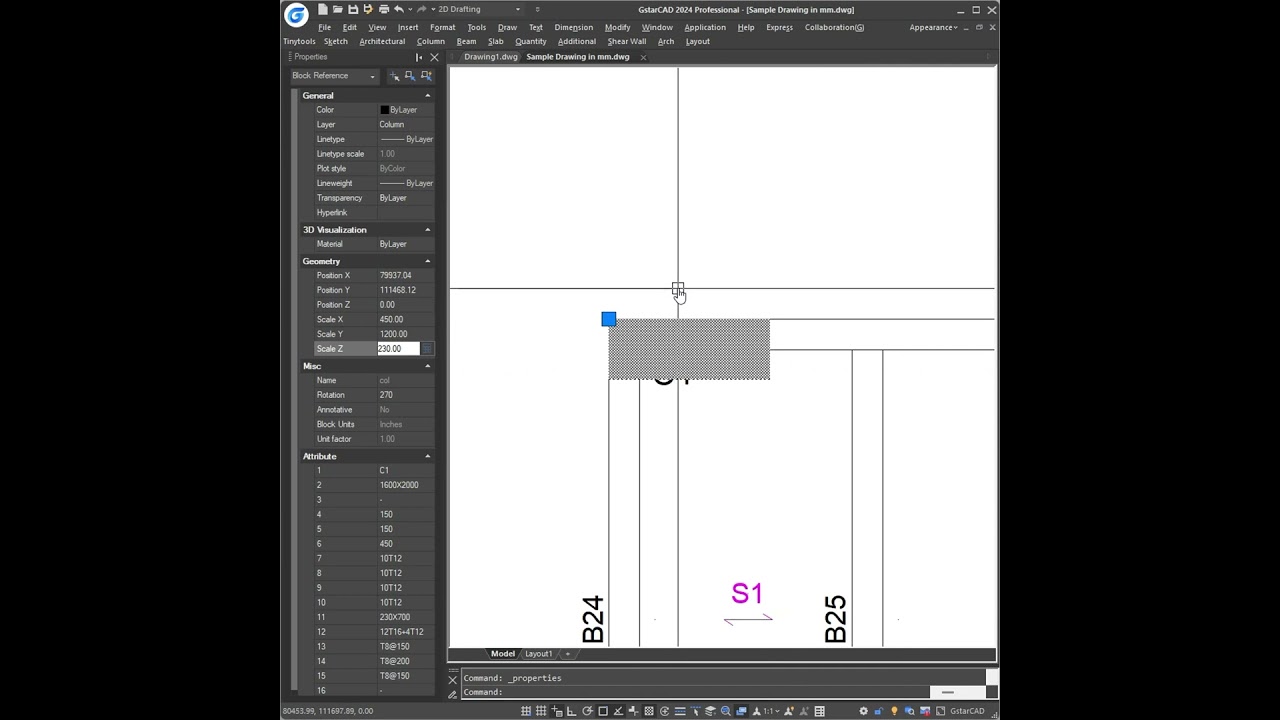This screenshot has width=1280, height=720.
Task: Click the light bulb isolate objects icon
Action: pos(894,711)
